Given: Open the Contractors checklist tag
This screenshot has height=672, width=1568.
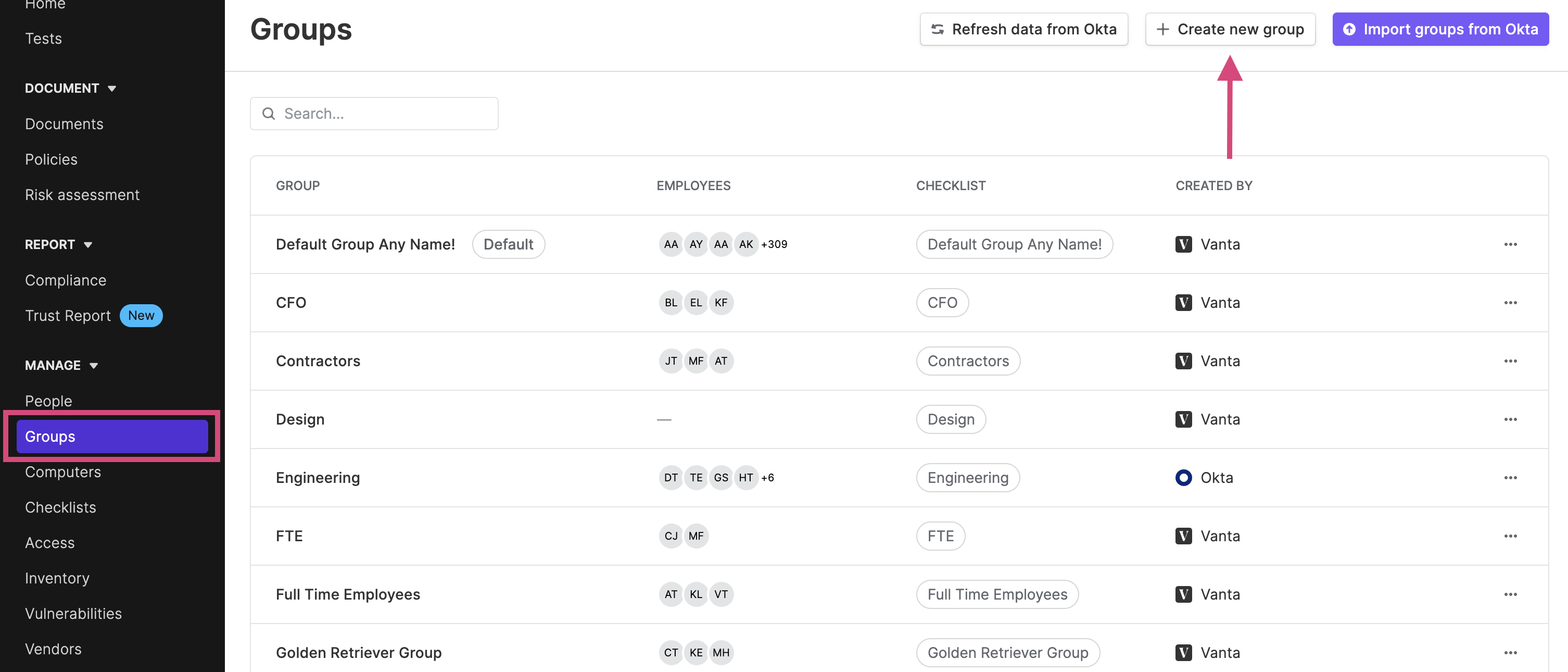Looking at the screenshot, I should coord(968,362).
